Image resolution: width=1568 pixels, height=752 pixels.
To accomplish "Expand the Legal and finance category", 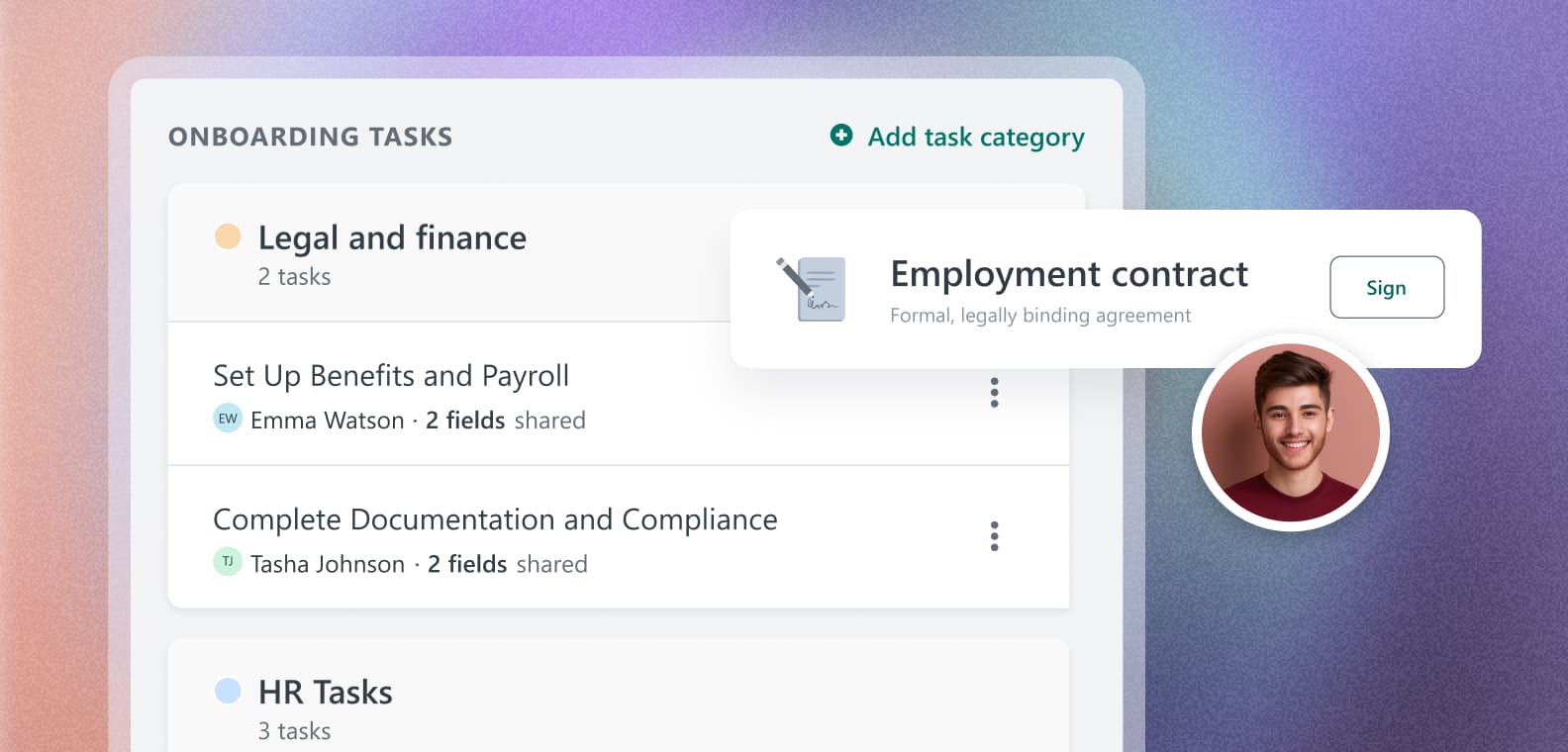I will pos(392,238).
